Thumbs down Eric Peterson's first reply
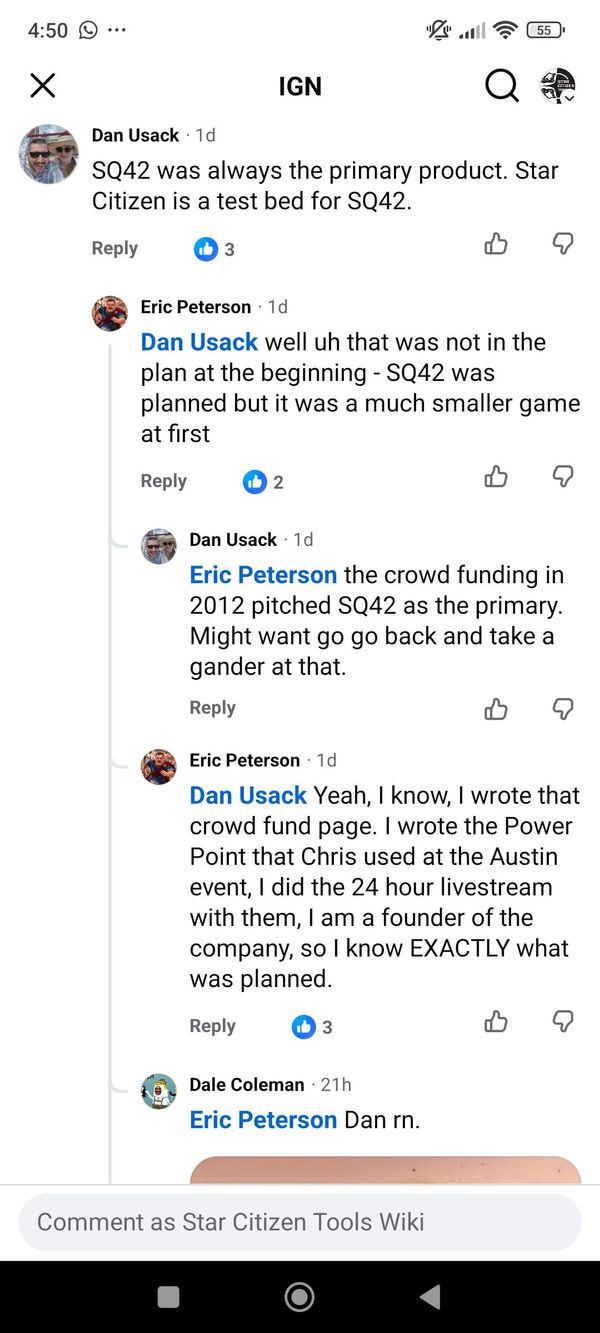This screenshot has width=600, height=1333. 563,476
